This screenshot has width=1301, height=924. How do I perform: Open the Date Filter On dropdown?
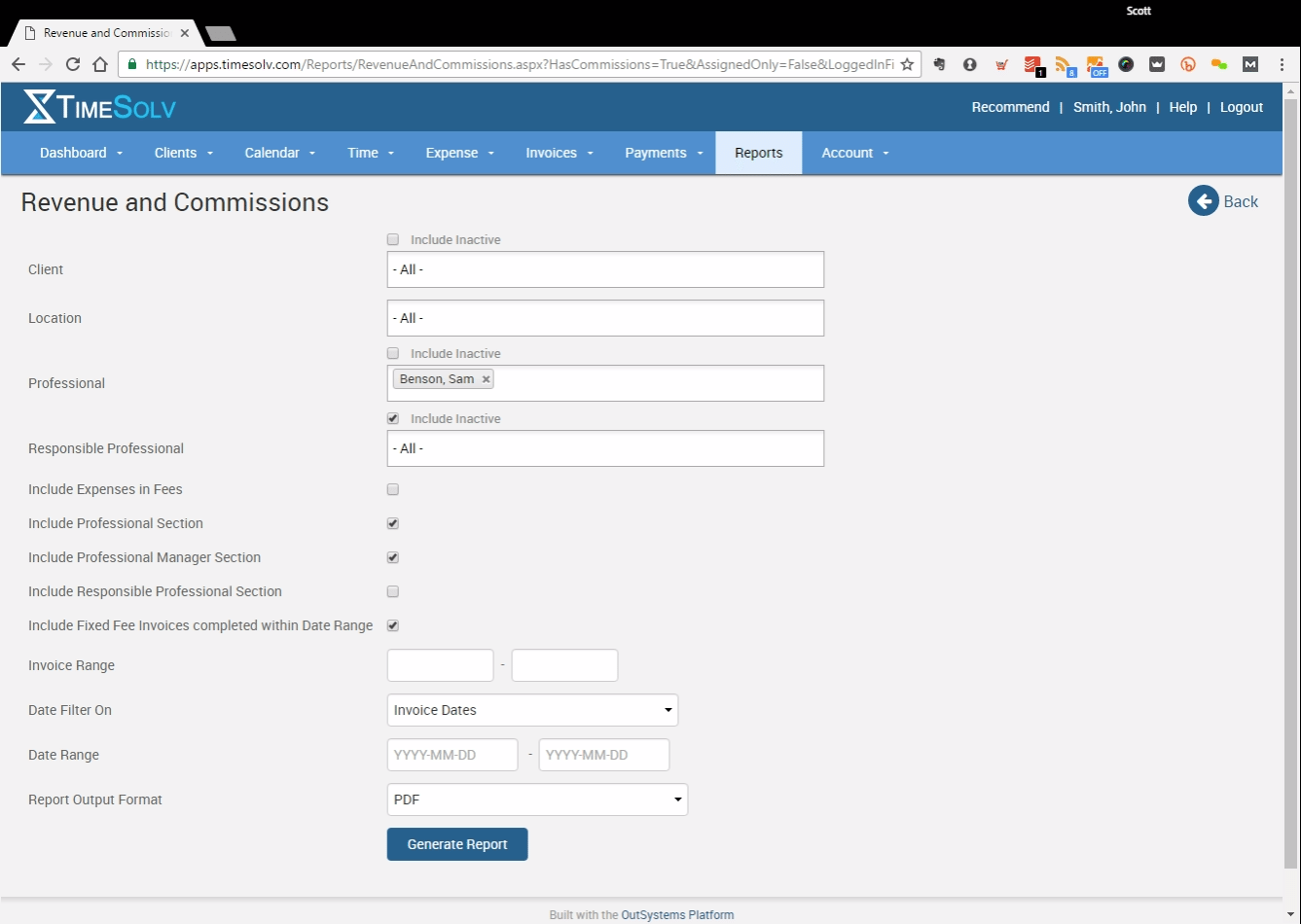click(532, 710)
